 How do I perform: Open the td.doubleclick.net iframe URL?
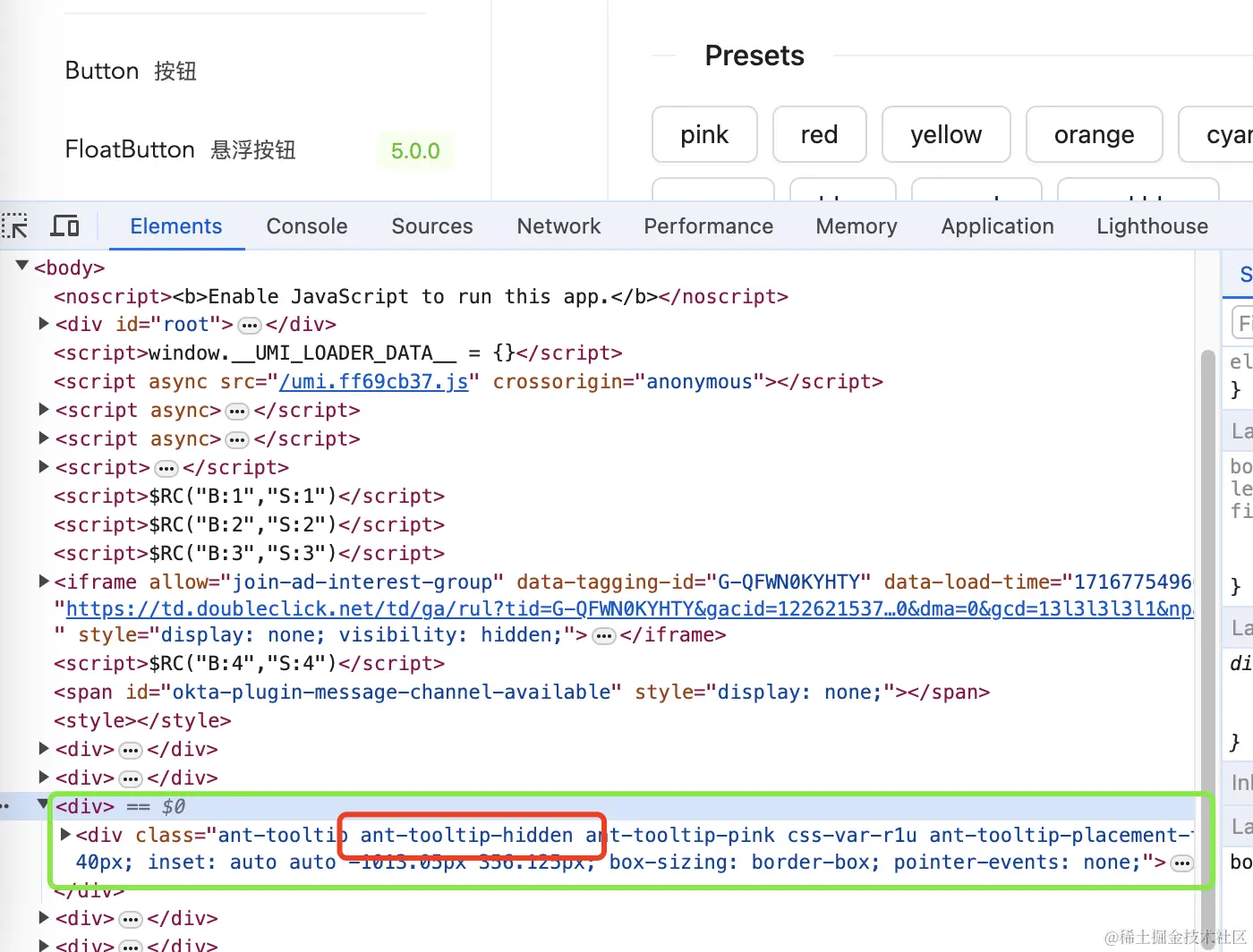[629, 609]
